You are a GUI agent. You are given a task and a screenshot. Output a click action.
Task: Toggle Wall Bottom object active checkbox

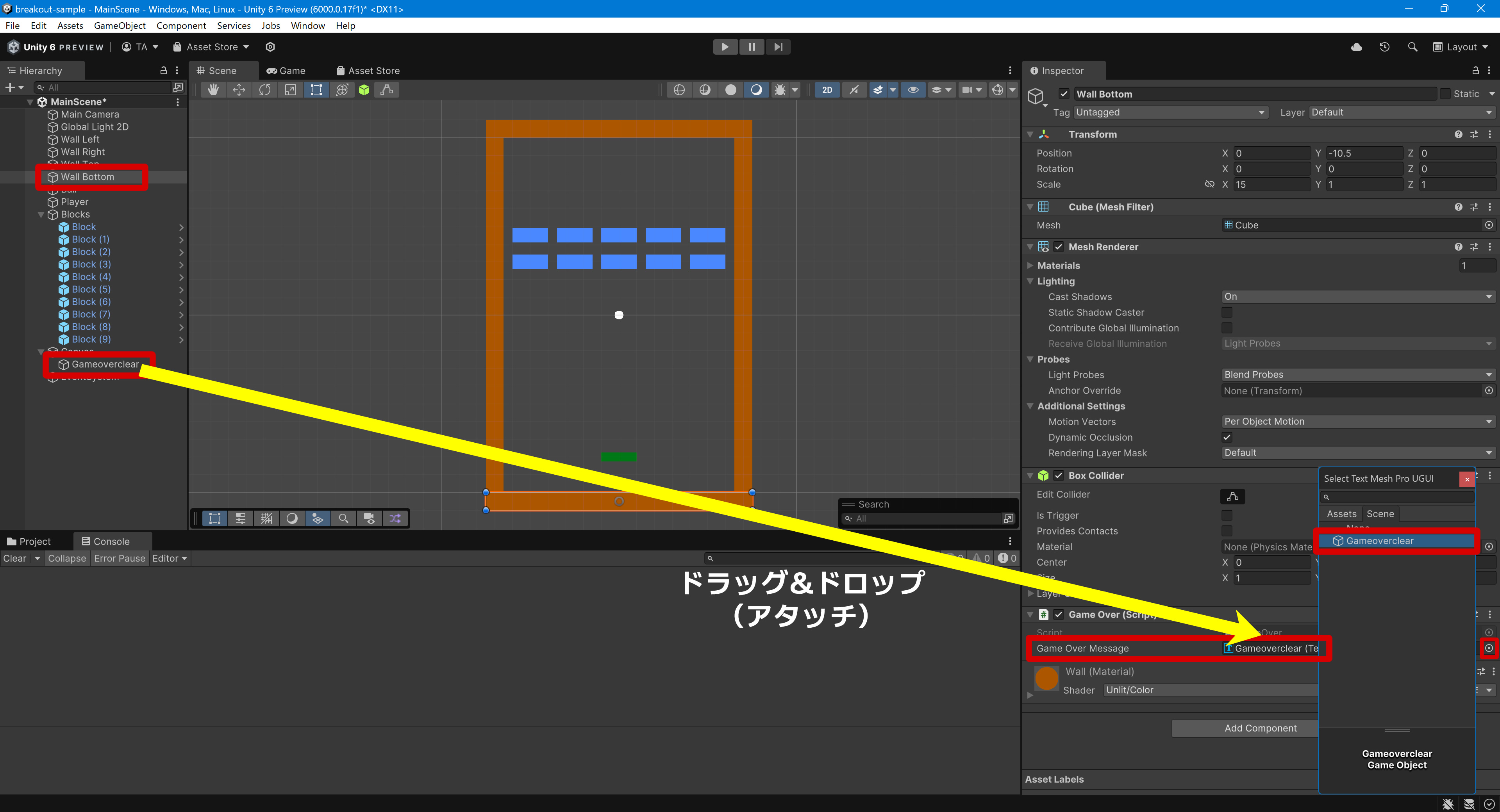1064,94
